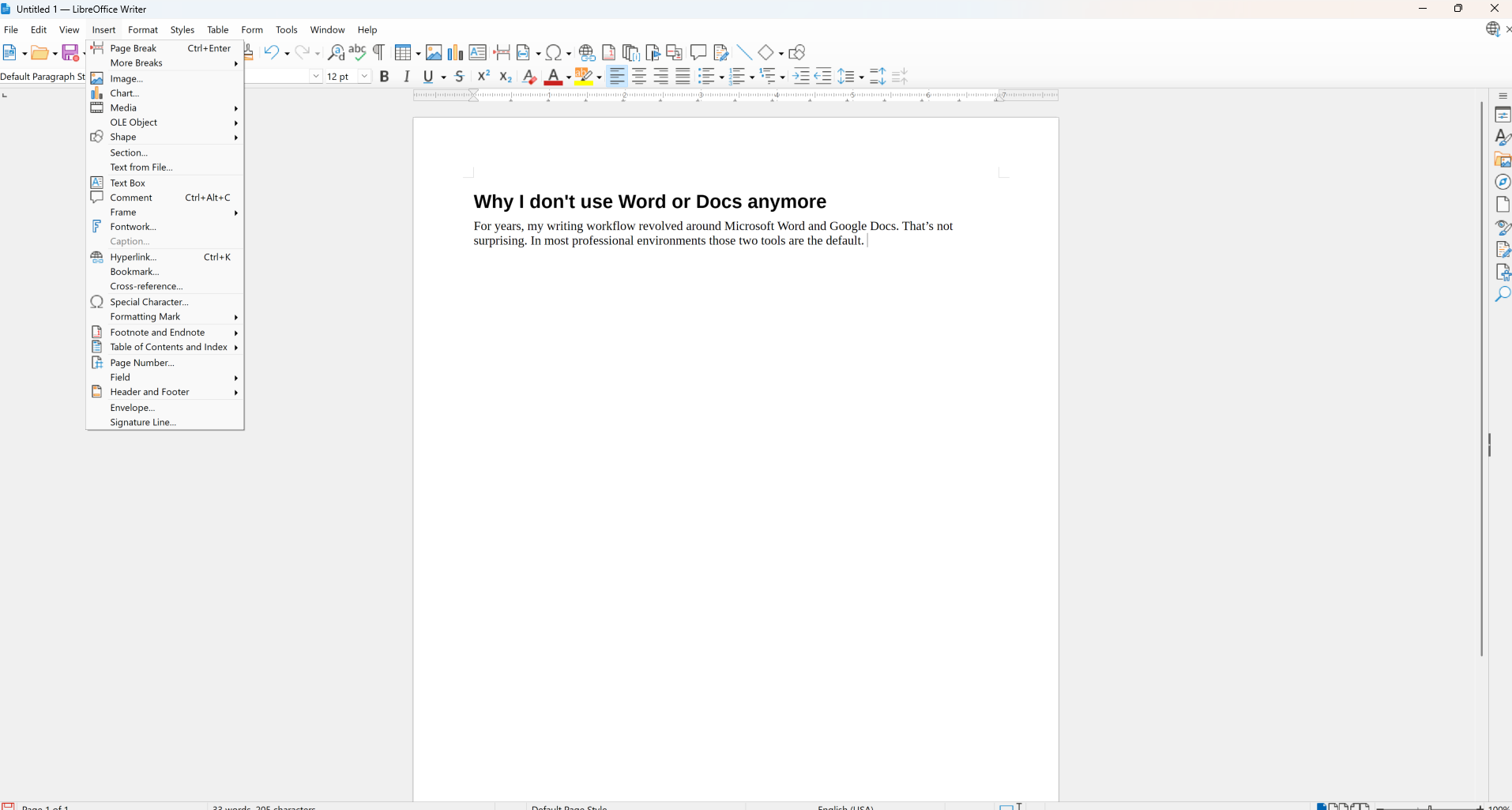The height and width of the screenshot is (810, 1512).
Task: Toggle Superscript formatting
Action: click(x=483, y=77)
